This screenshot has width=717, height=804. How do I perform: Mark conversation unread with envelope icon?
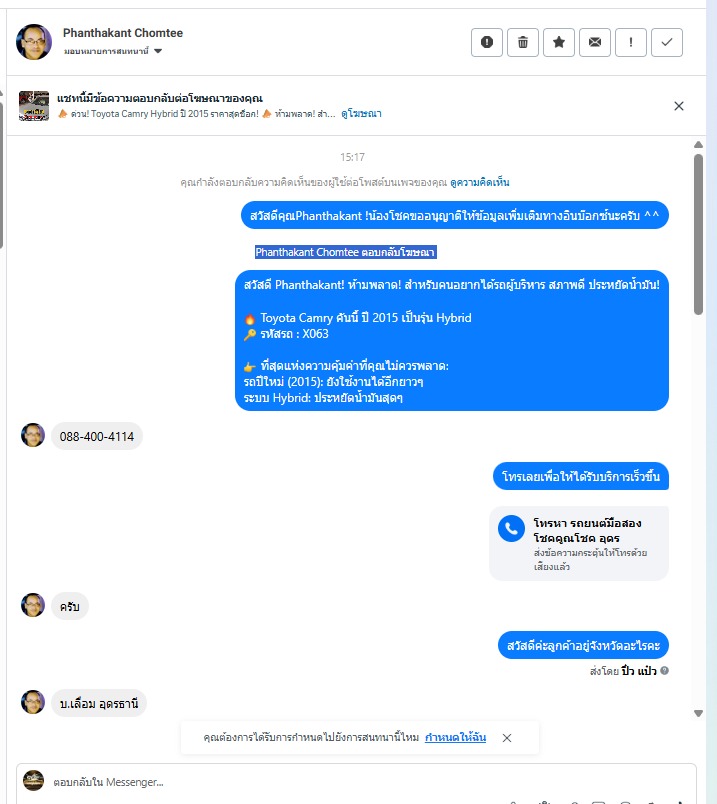(594, 42)
